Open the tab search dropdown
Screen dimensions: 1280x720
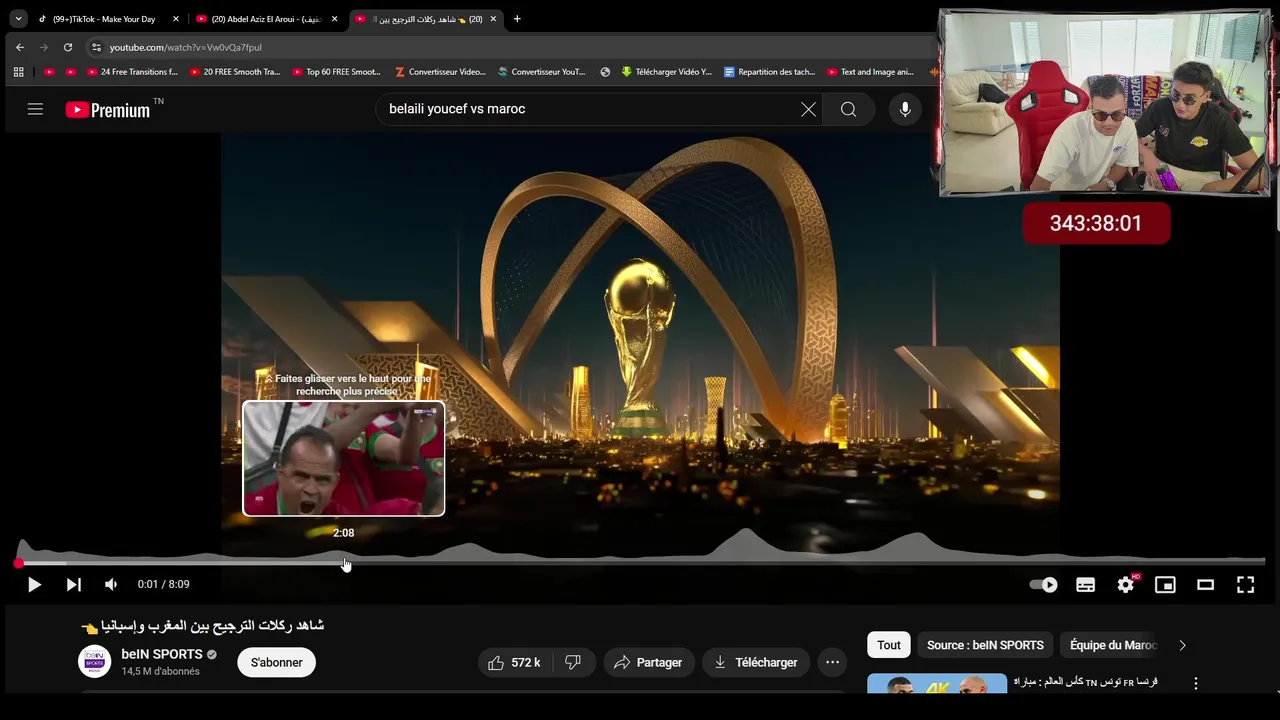[x=18, y=19]
